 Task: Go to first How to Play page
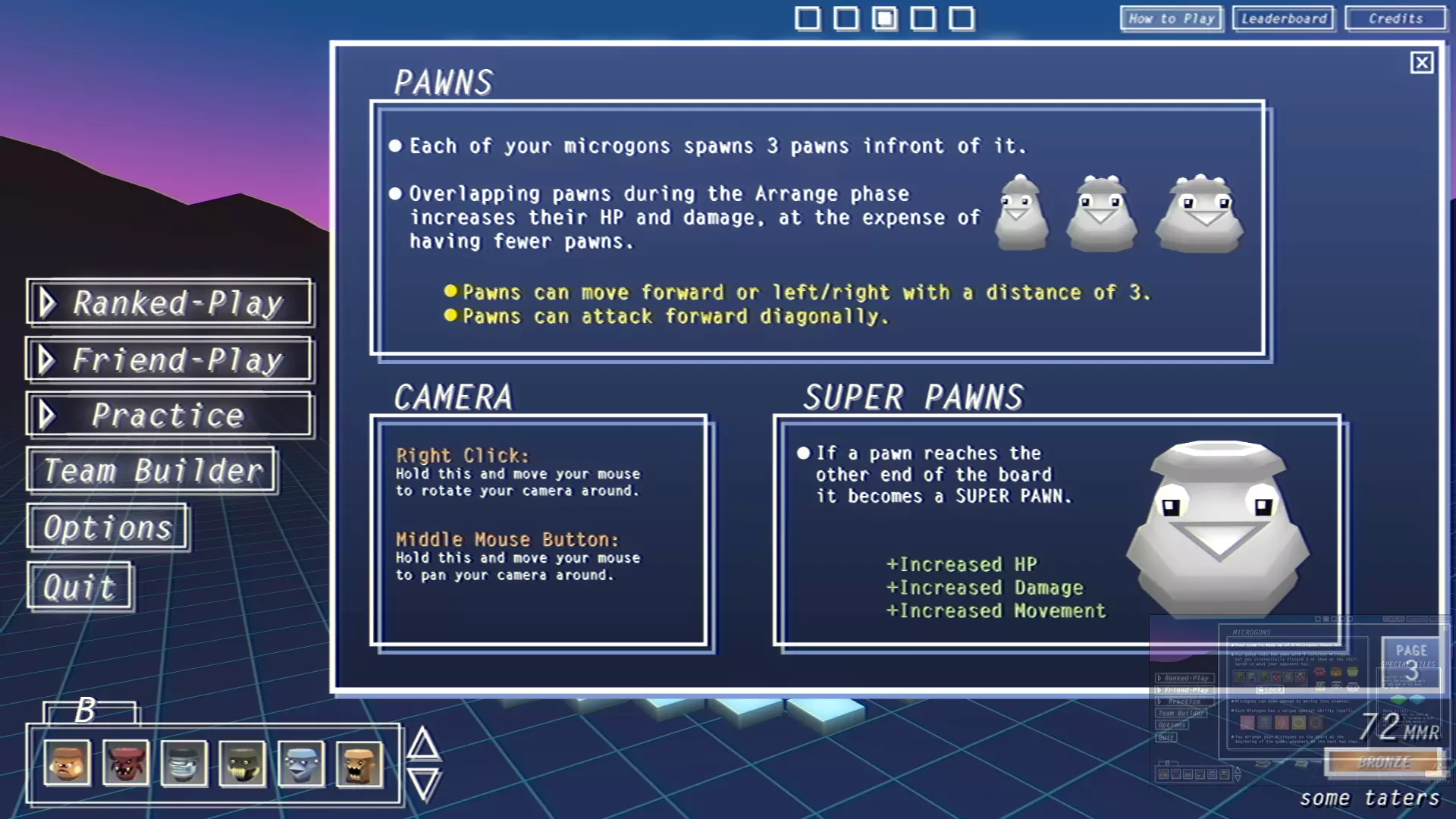pyautogui.click(x=808, y=18)
